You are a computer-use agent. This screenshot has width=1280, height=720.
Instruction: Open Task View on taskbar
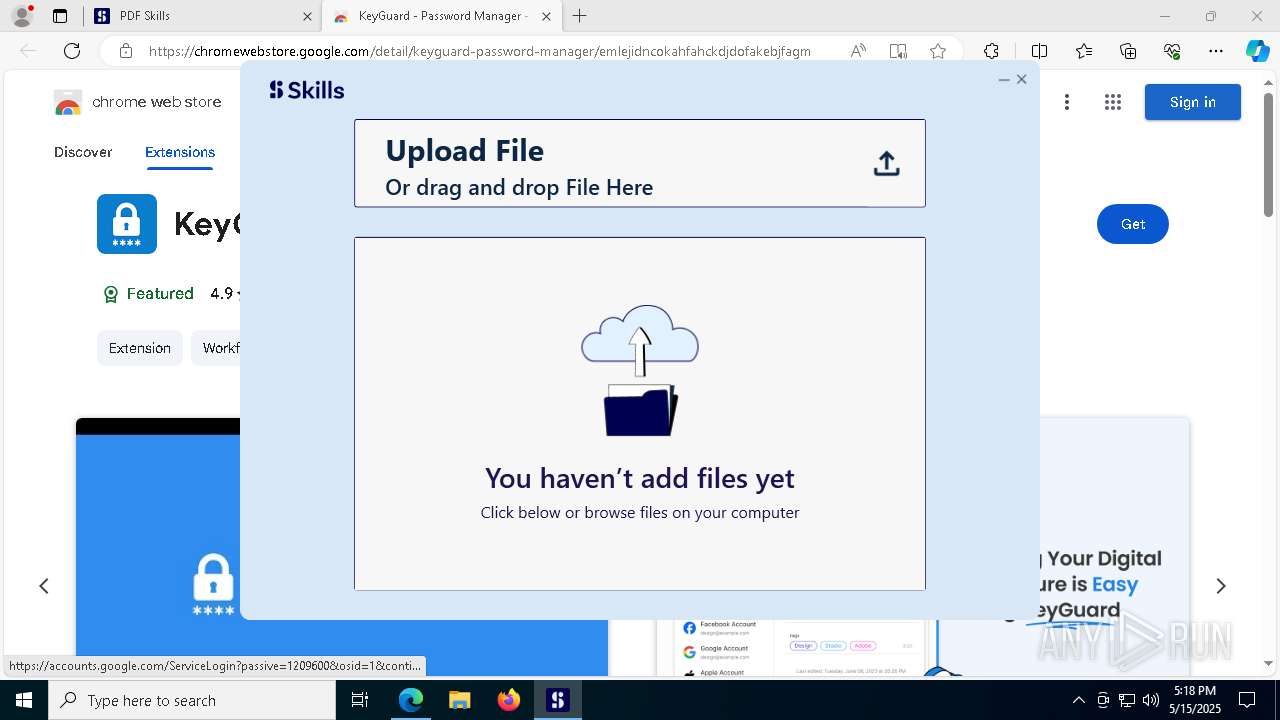pos(360,700)
